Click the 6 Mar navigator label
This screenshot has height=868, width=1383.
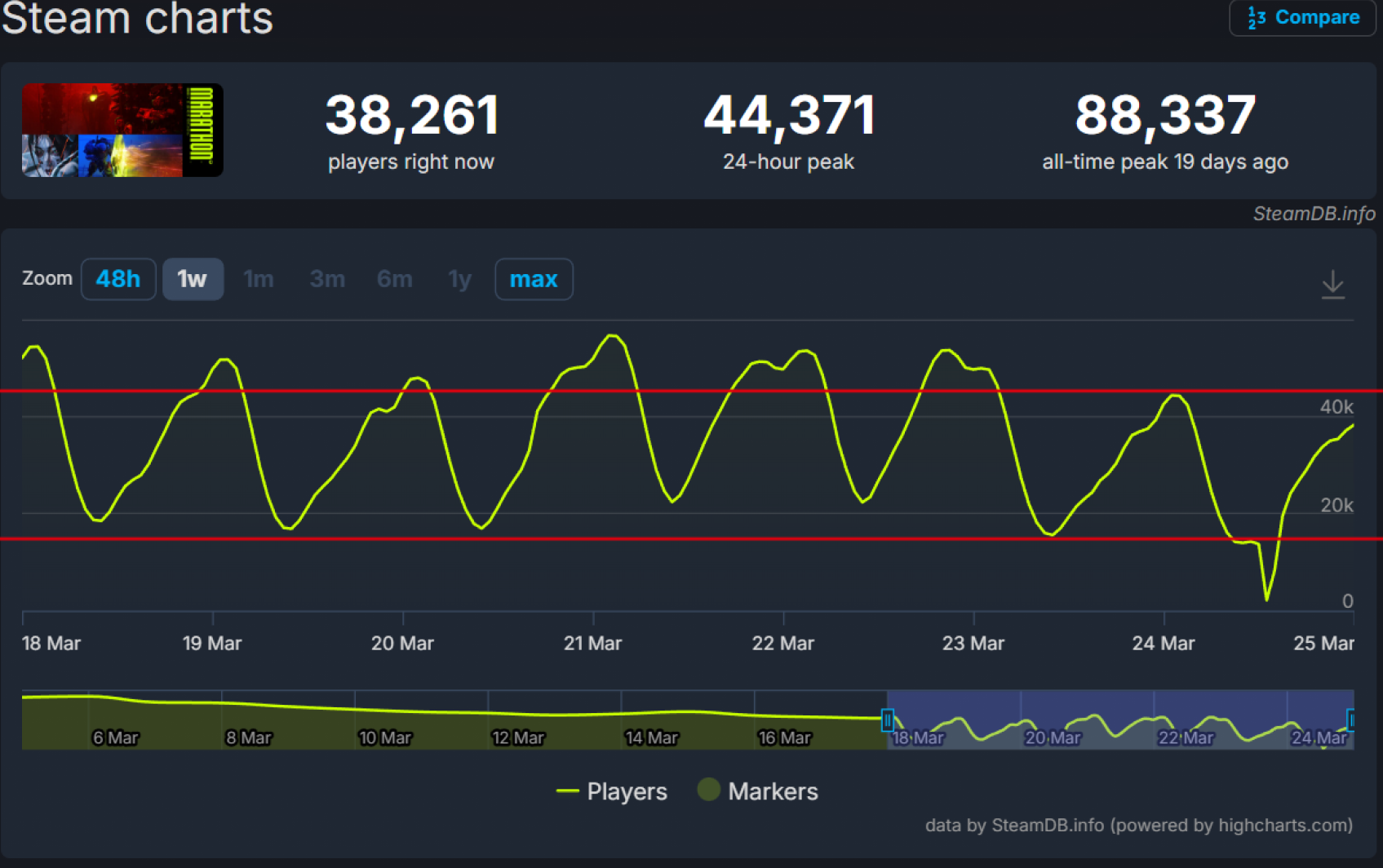click(116, 737)
